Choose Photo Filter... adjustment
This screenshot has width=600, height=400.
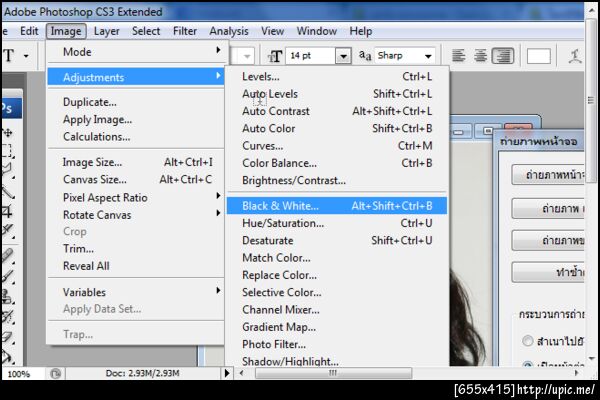[337, 344]
